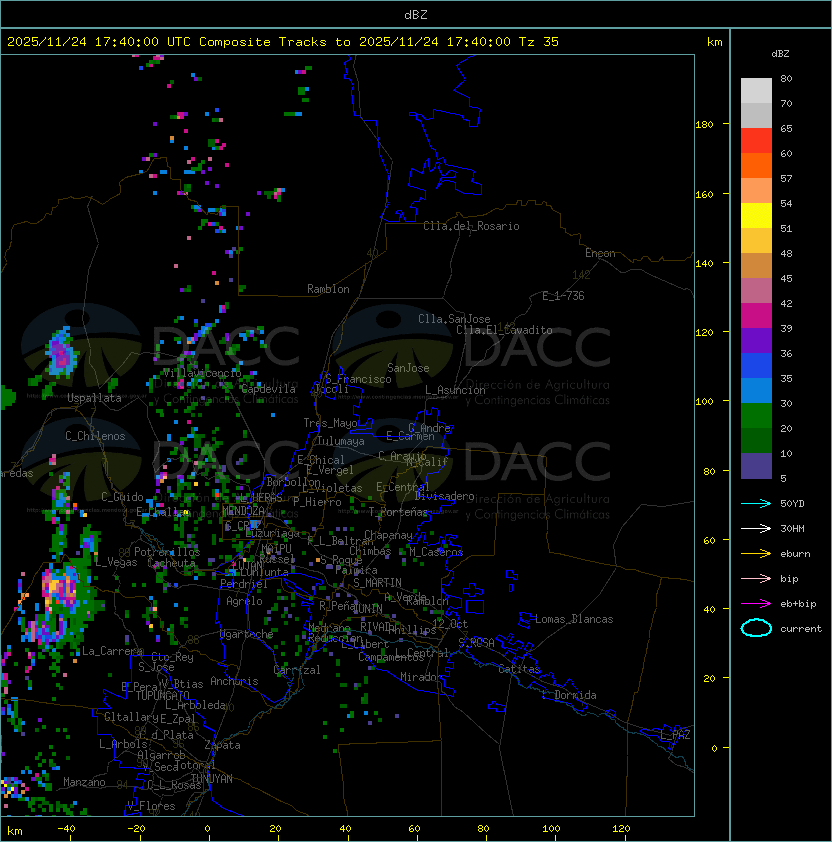Click the 'E_1-736' map label
This screenshot has height=842, width=832.
563,296
